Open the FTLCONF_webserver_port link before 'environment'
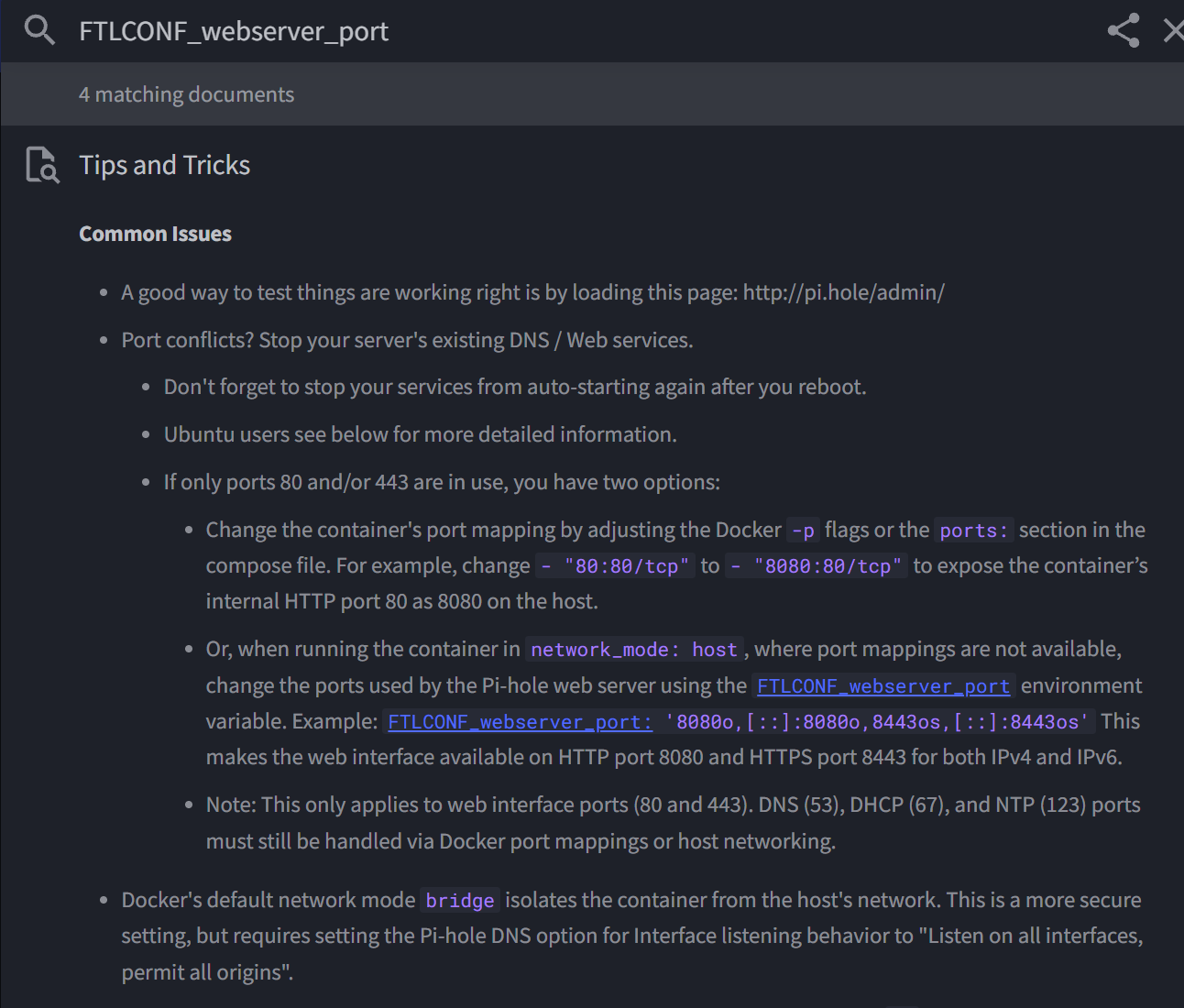Screen dimensions: 1184x1008 click(x=883, y=685)
